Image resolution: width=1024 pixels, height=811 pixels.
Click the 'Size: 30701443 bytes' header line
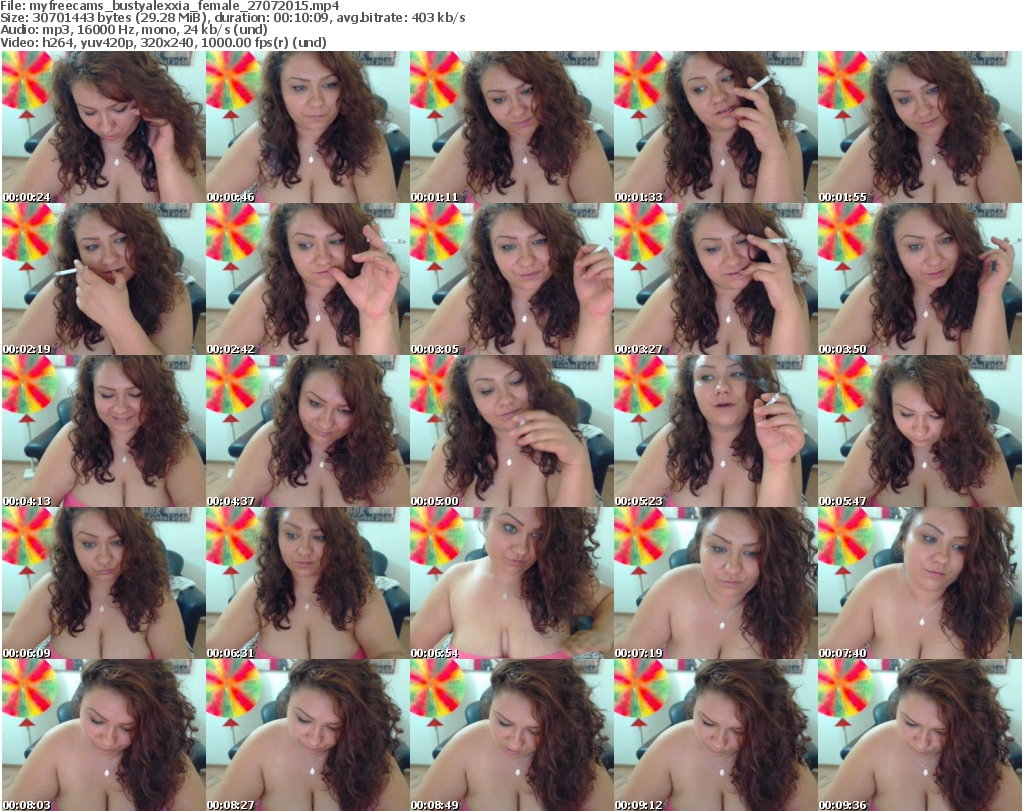232,18
